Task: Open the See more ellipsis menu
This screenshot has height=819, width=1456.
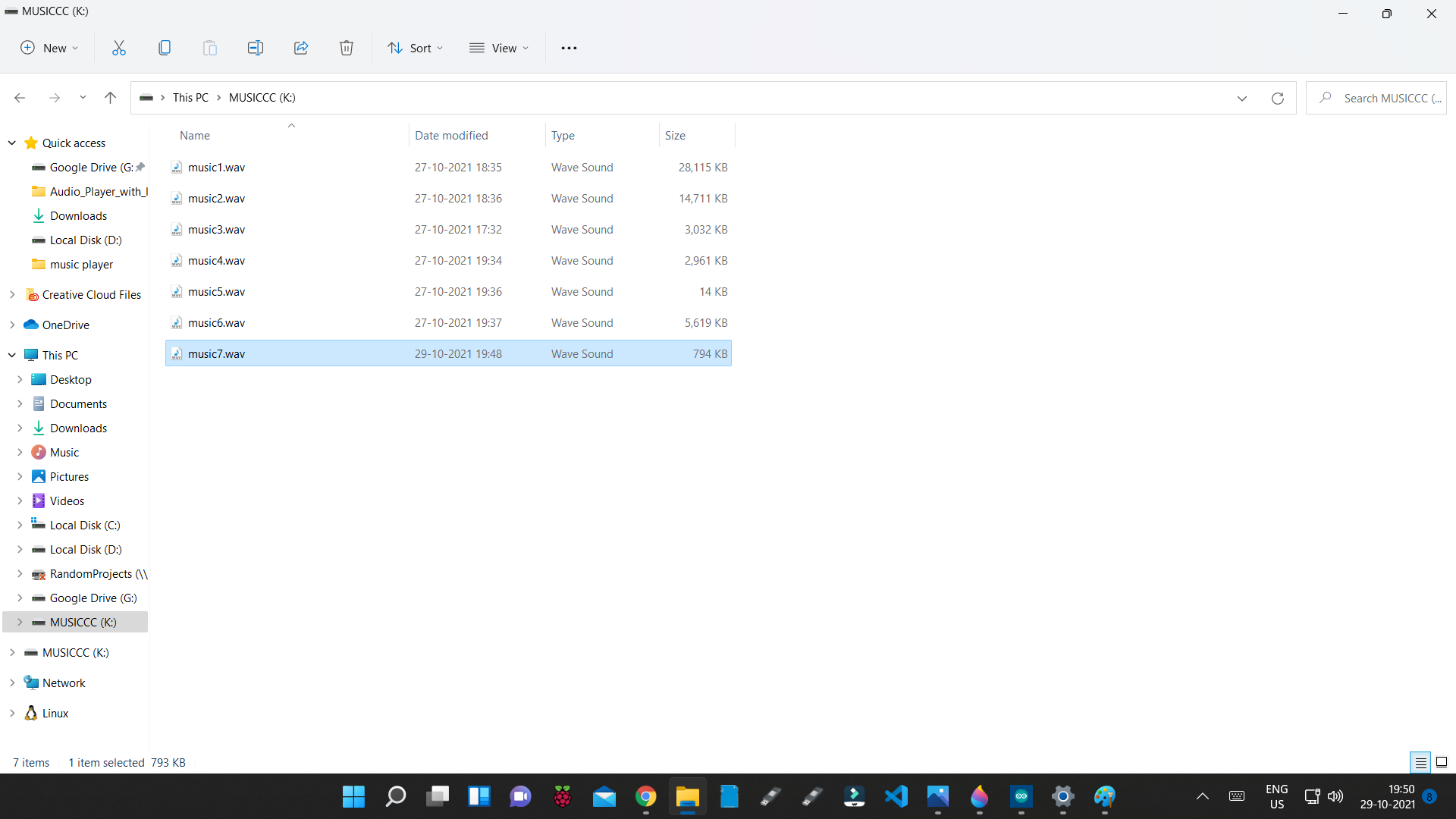Action: [x=569, y=48]
